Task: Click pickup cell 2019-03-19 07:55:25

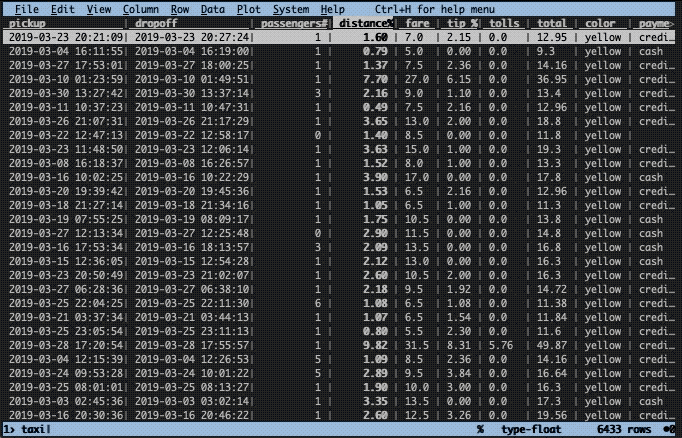Action: (66, 220)
